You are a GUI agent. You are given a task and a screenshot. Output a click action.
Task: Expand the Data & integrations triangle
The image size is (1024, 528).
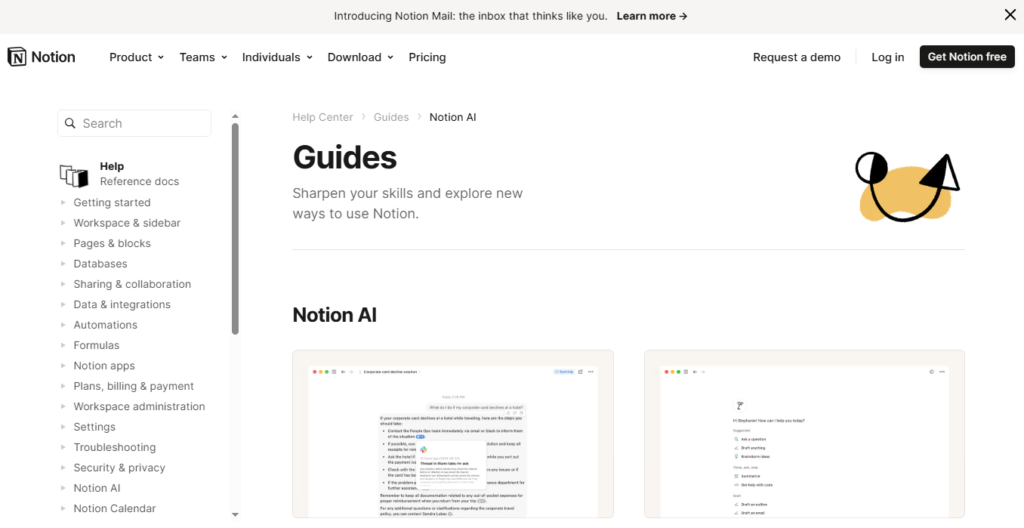63,305
